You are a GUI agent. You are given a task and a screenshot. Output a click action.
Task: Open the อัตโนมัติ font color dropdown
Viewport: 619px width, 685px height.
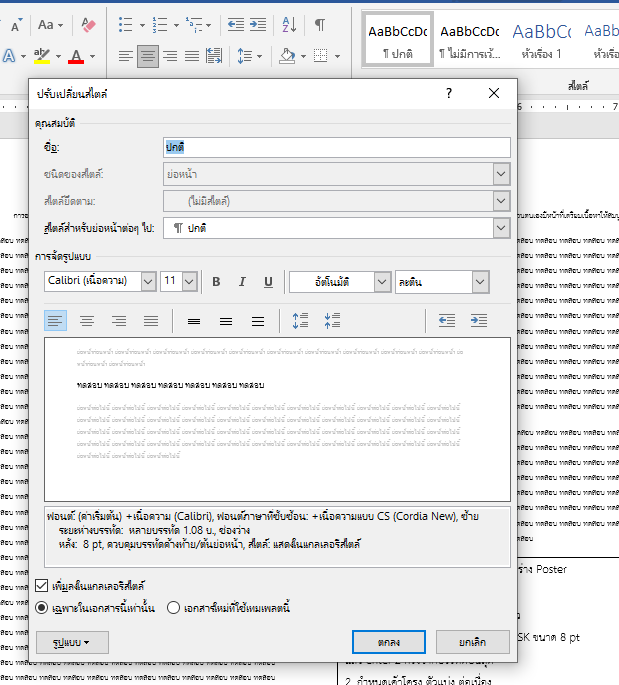pos(381,282)
